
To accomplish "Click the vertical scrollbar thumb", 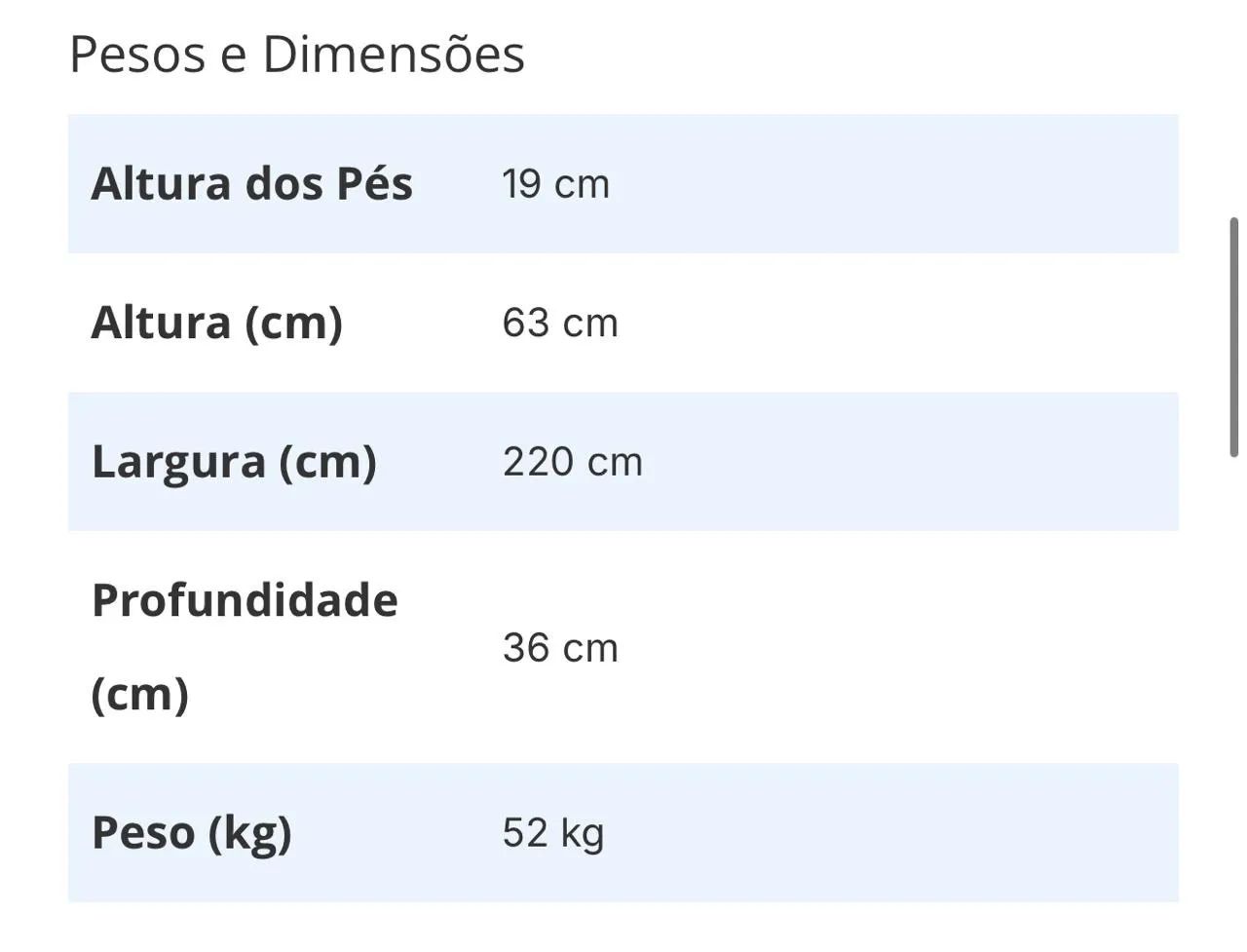I will click(x=1233, y=336).
